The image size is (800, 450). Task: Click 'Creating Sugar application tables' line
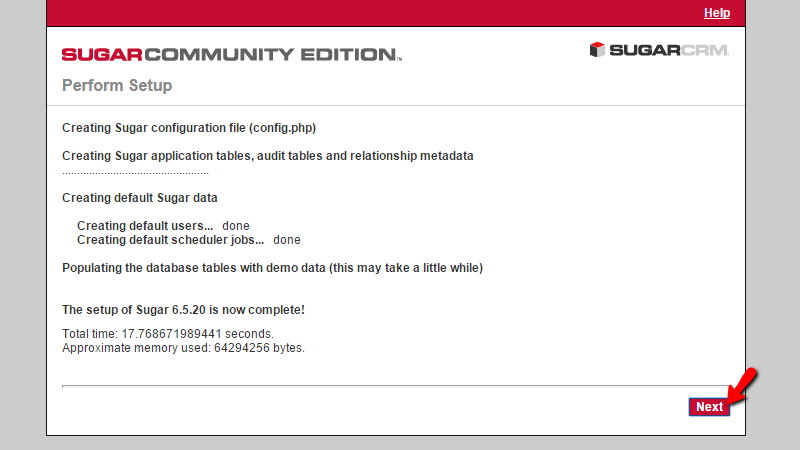268,156
